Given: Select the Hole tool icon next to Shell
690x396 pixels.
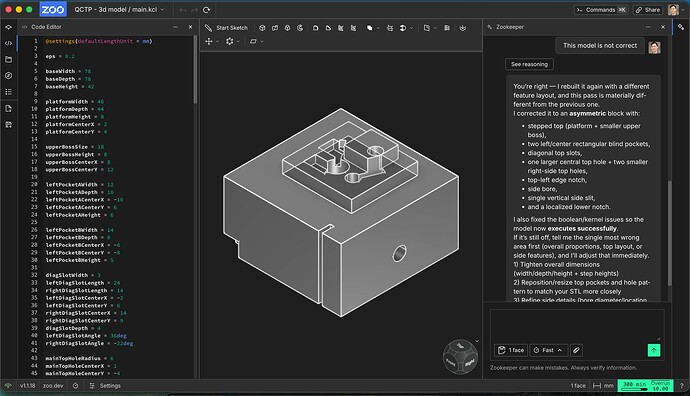Looking at the screenshot, I should 353,28.
